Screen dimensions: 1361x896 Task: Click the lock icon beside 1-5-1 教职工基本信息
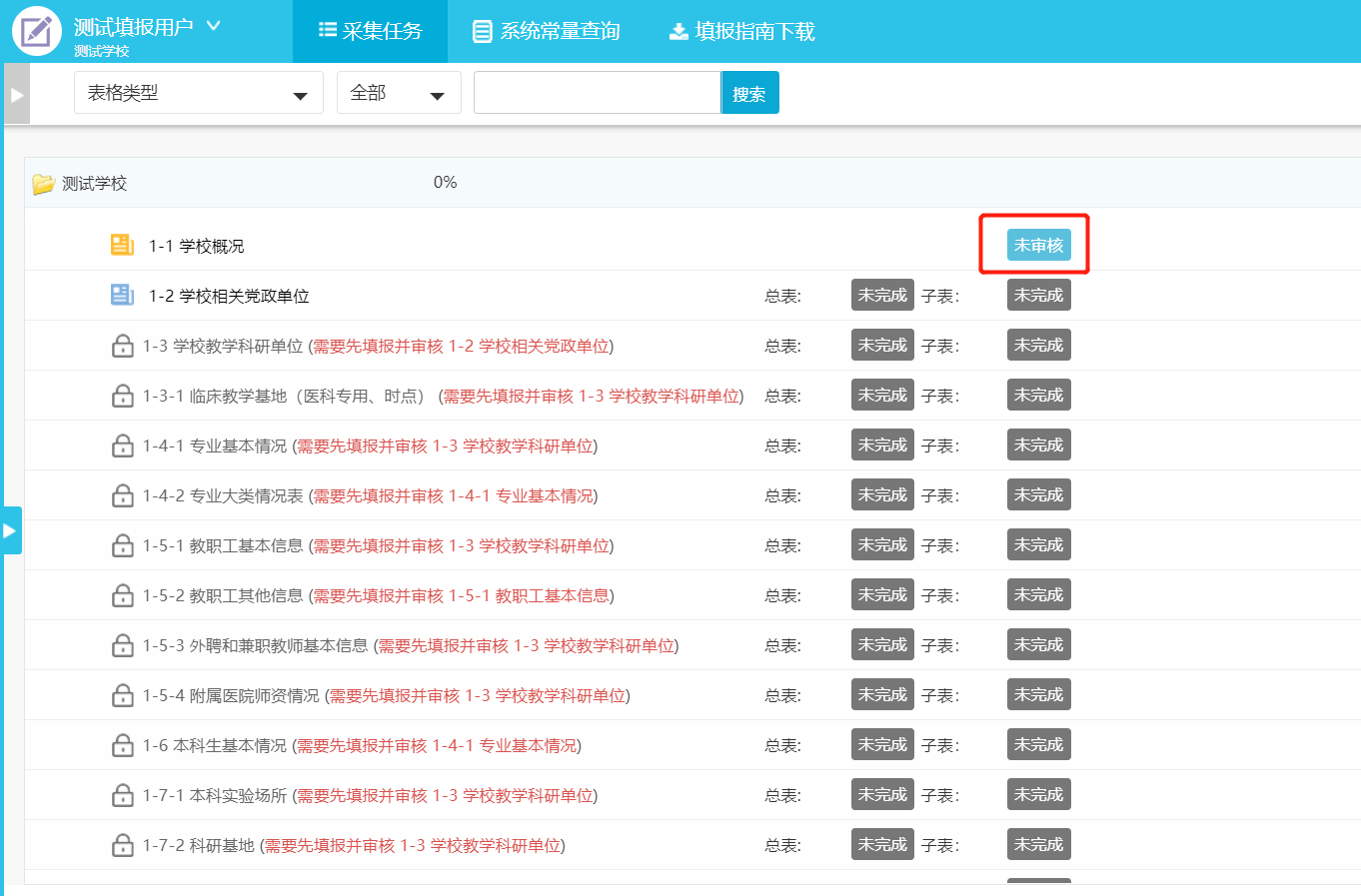tap(122, 545)
